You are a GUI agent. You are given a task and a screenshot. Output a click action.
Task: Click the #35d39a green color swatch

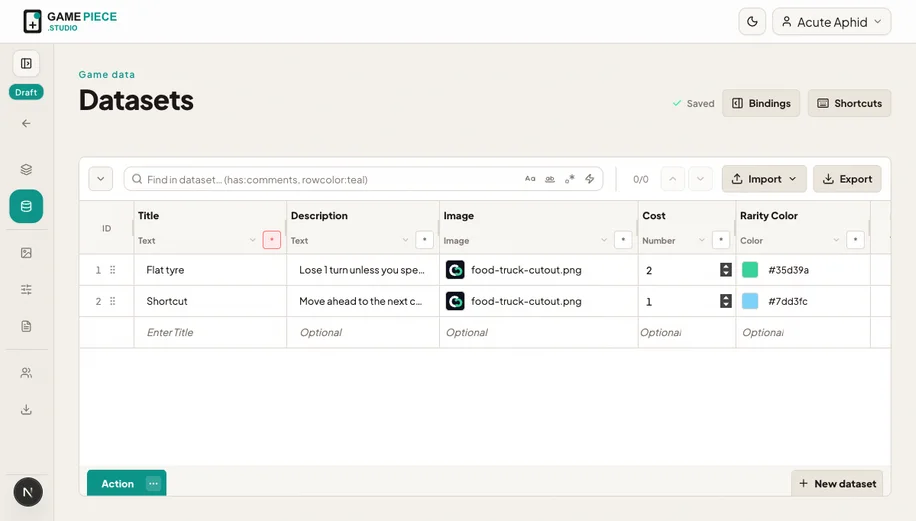[750, 270]
